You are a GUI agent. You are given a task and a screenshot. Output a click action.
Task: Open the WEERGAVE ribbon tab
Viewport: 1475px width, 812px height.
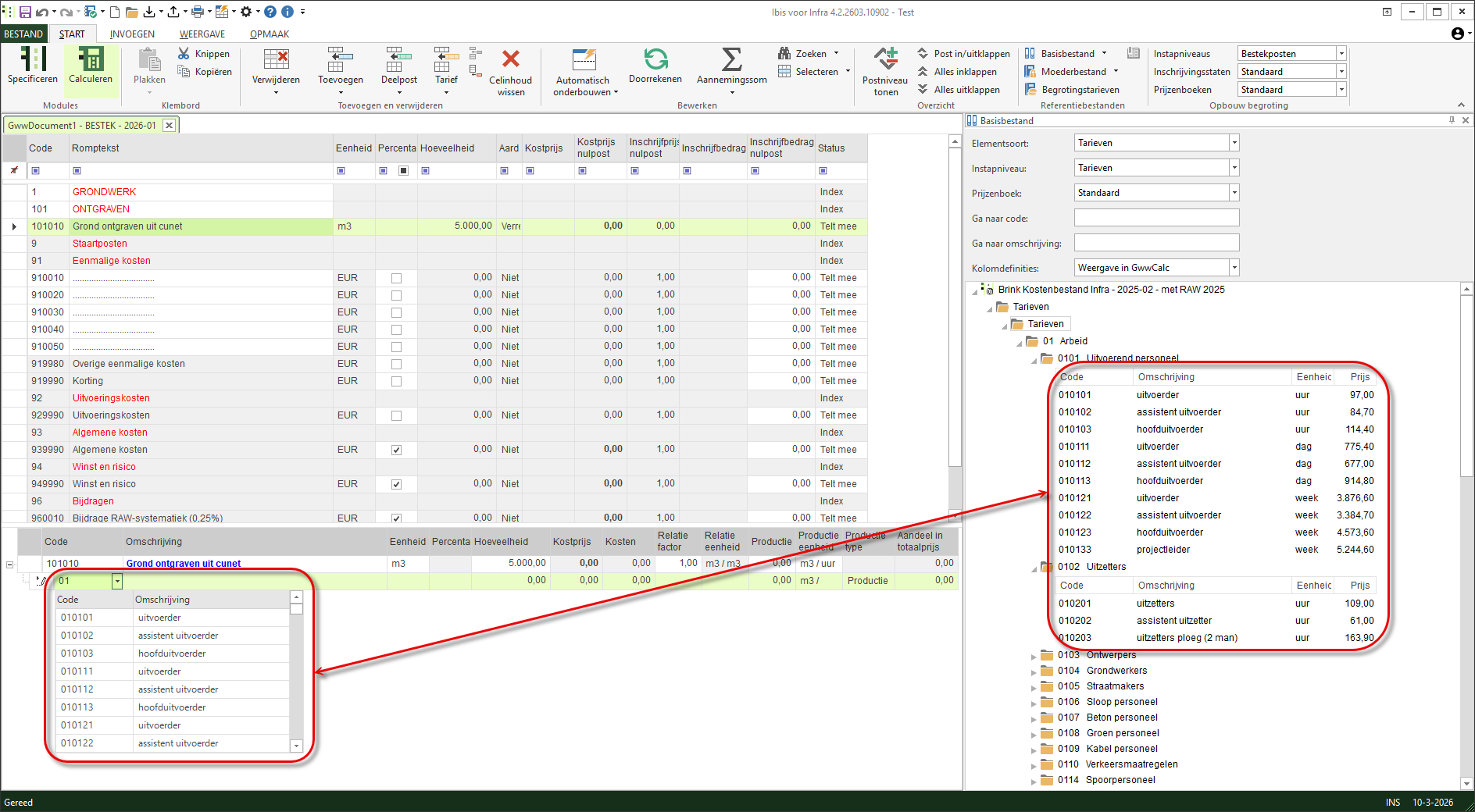click(x=202, y=34)
